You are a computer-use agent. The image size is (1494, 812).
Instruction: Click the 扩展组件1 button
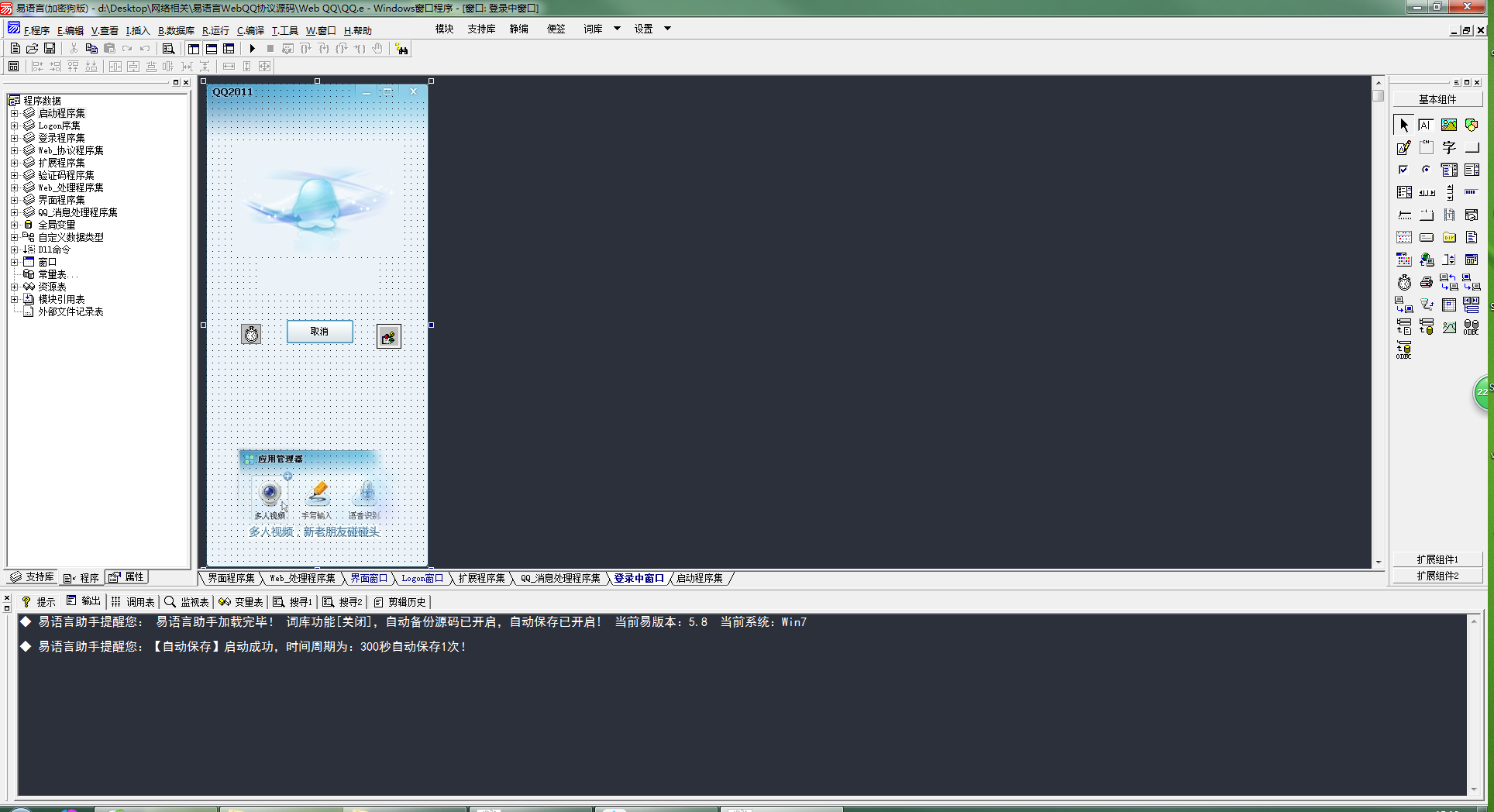tap(1437, 559)
